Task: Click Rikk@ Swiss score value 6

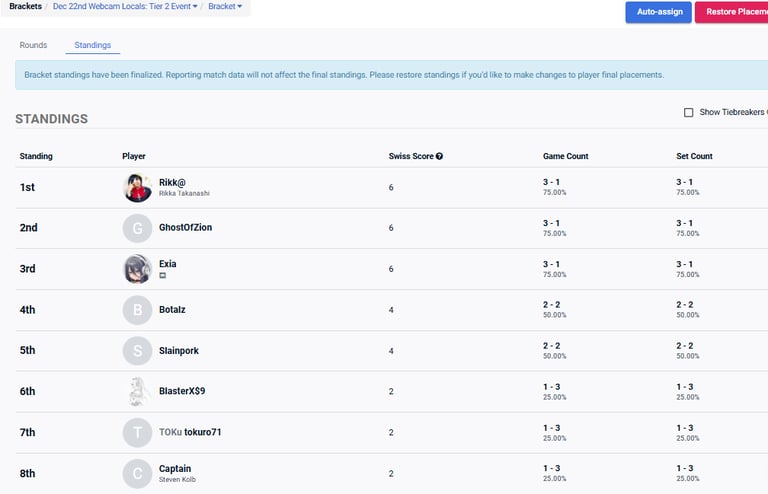Action: tap(391, 188)
